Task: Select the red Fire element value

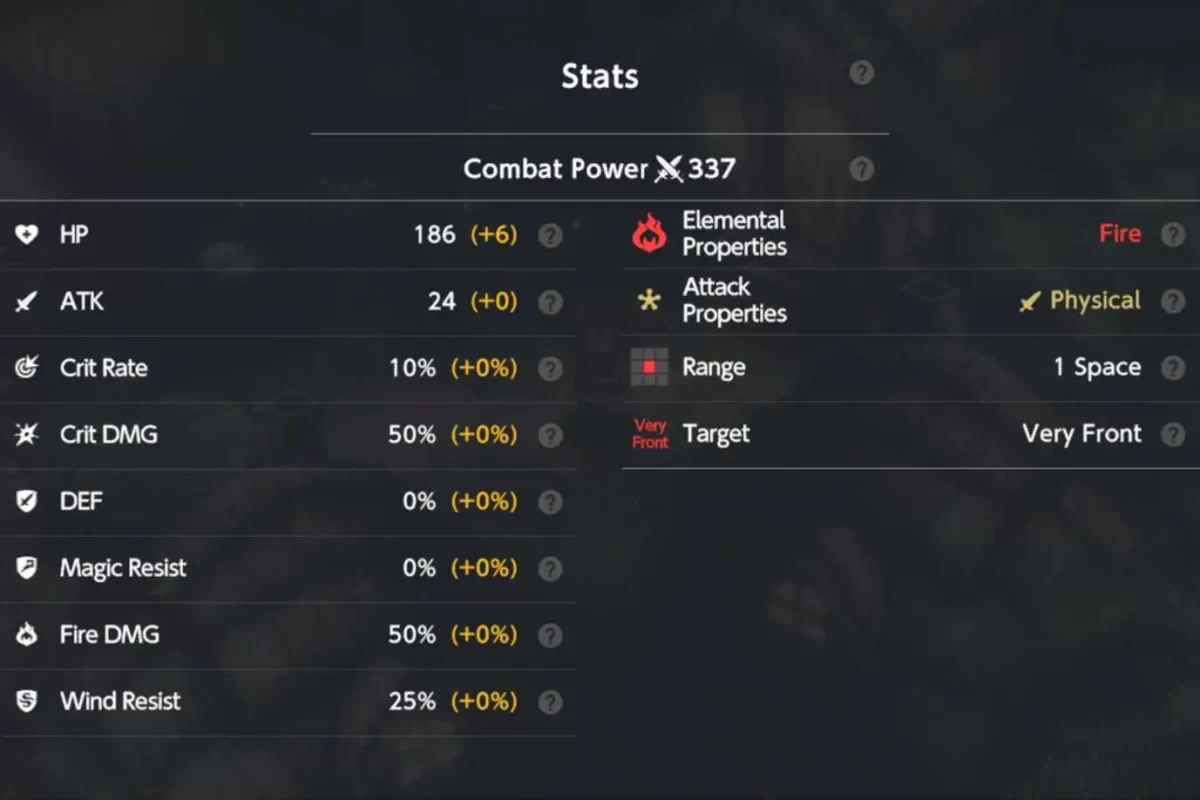Action: coord(1119,234)
